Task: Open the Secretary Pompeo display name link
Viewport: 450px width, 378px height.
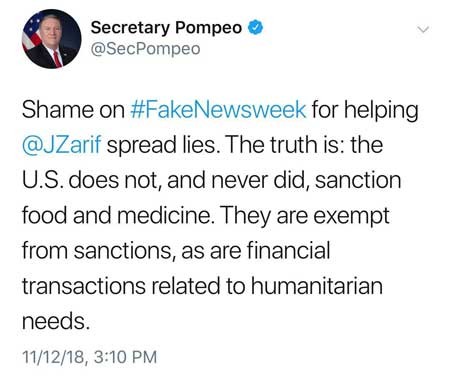Action: click(166, 28)
